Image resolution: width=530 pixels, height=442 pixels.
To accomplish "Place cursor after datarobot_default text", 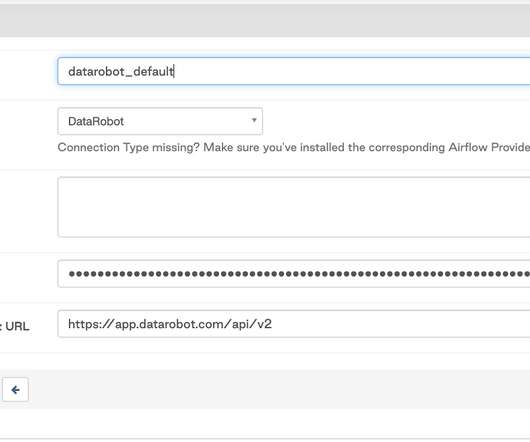I will point(174,71).
